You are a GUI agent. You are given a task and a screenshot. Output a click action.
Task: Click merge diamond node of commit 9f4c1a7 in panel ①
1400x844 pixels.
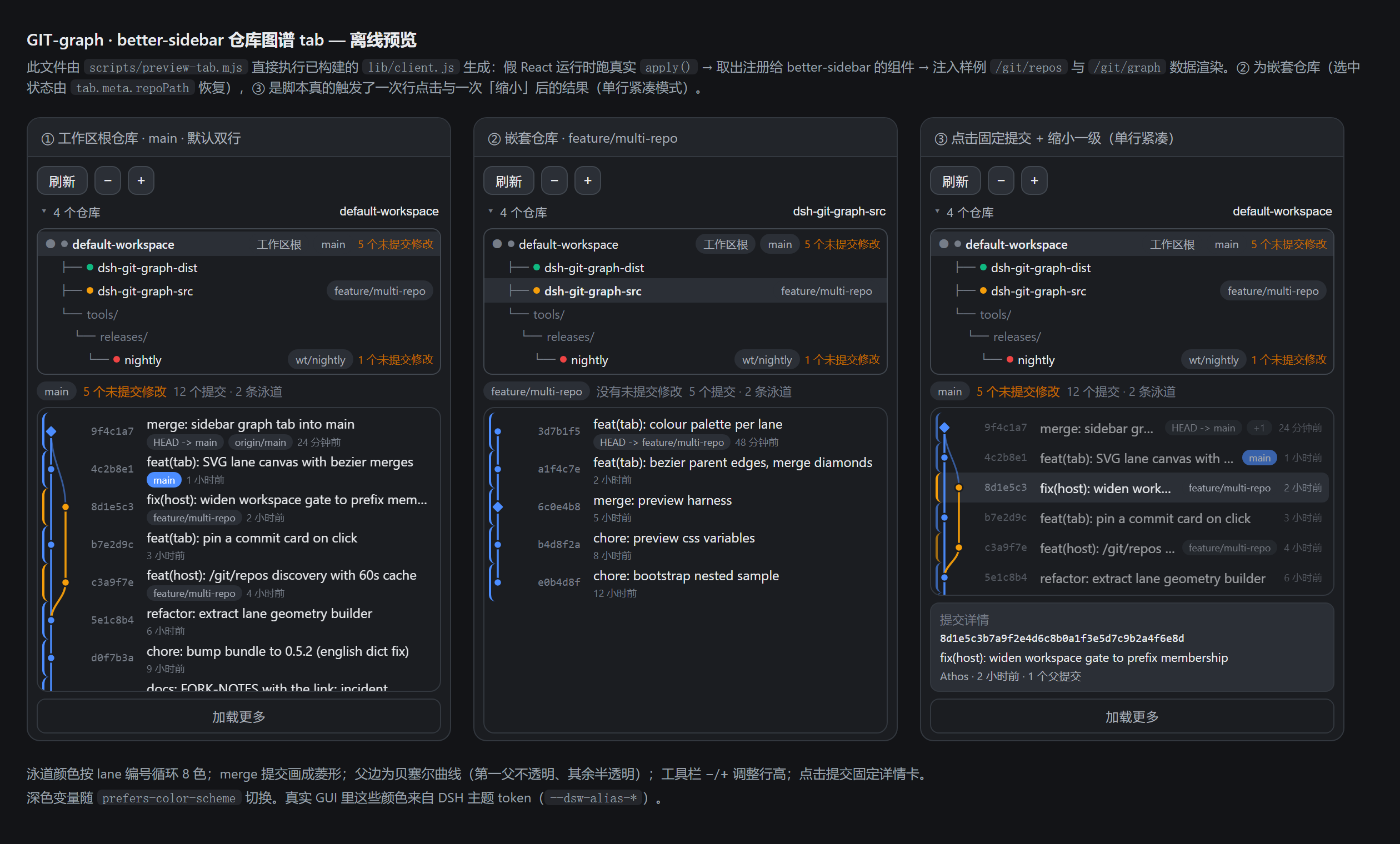point(51,431)
